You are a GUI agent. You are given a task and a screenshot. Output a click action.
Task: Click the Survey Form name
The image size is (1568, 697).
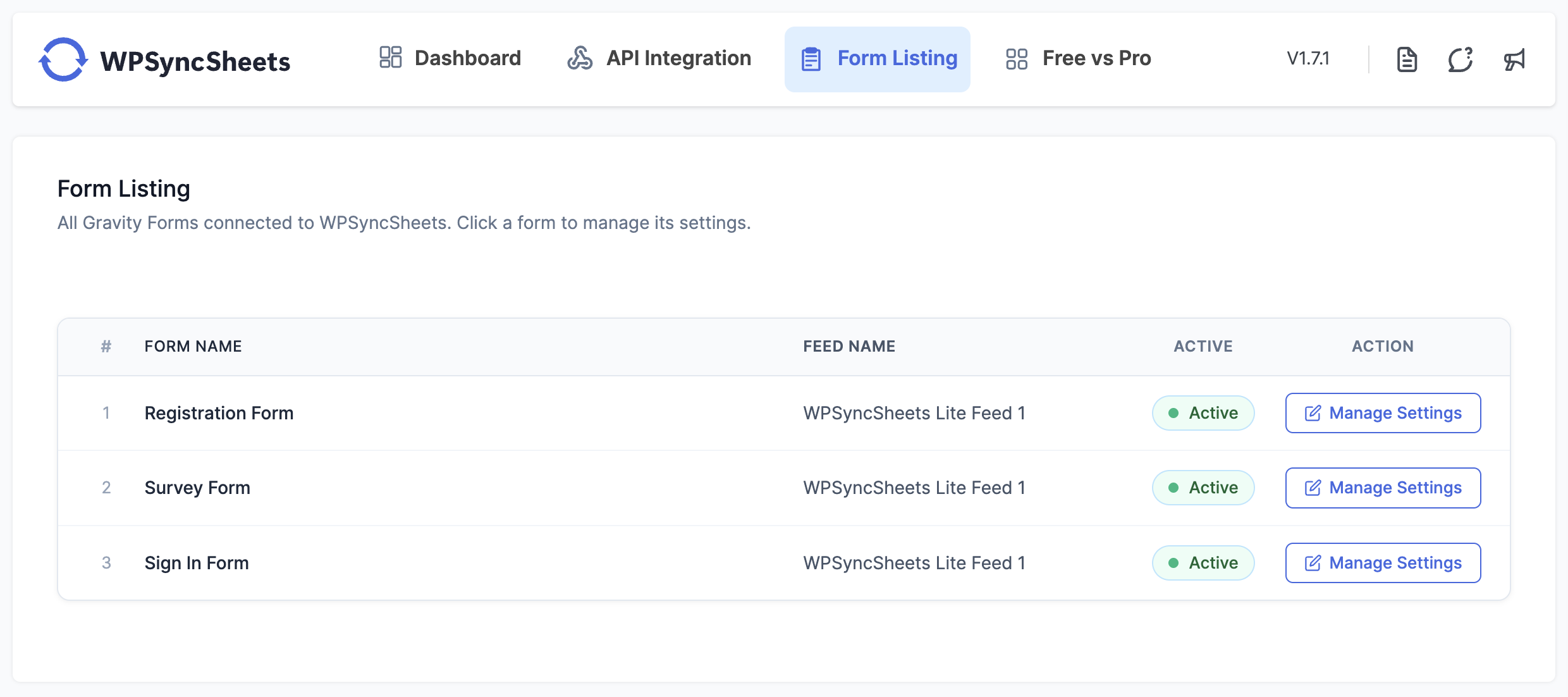[197, 488]
